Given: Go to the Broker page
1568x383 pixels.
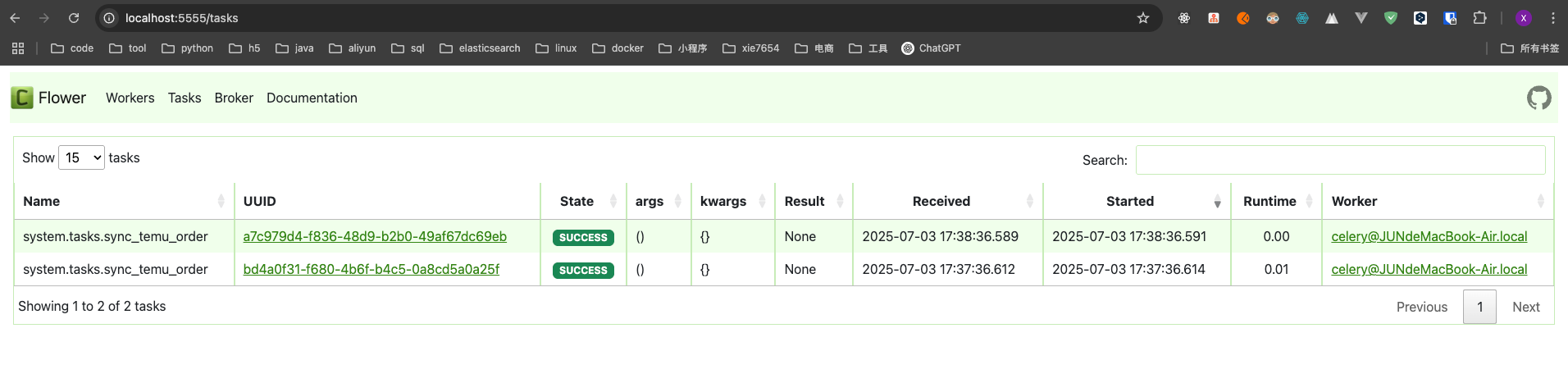Looking at the screenshot, I should [234, 98].
